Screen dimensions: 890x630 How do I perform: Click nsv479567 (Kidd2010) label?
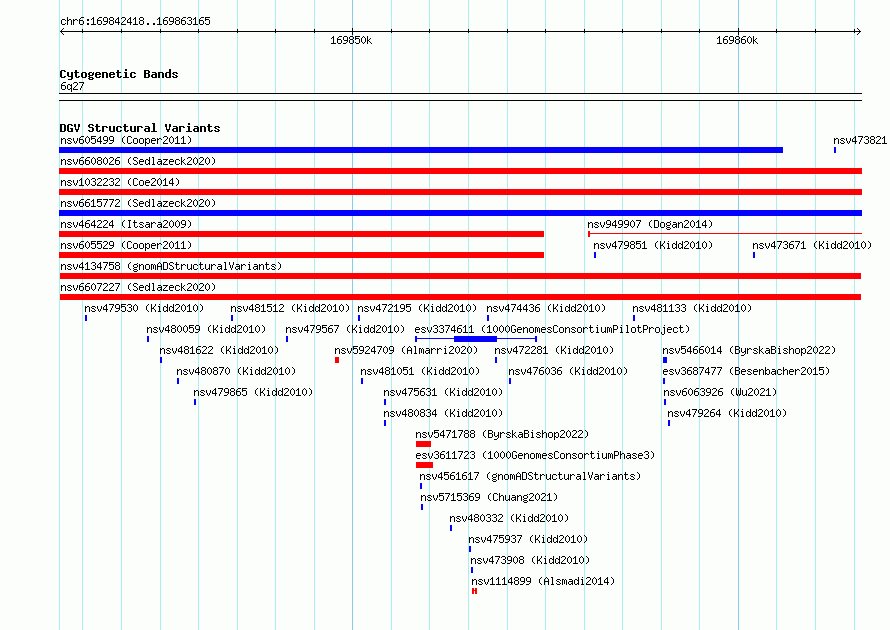tap(345, 329)
